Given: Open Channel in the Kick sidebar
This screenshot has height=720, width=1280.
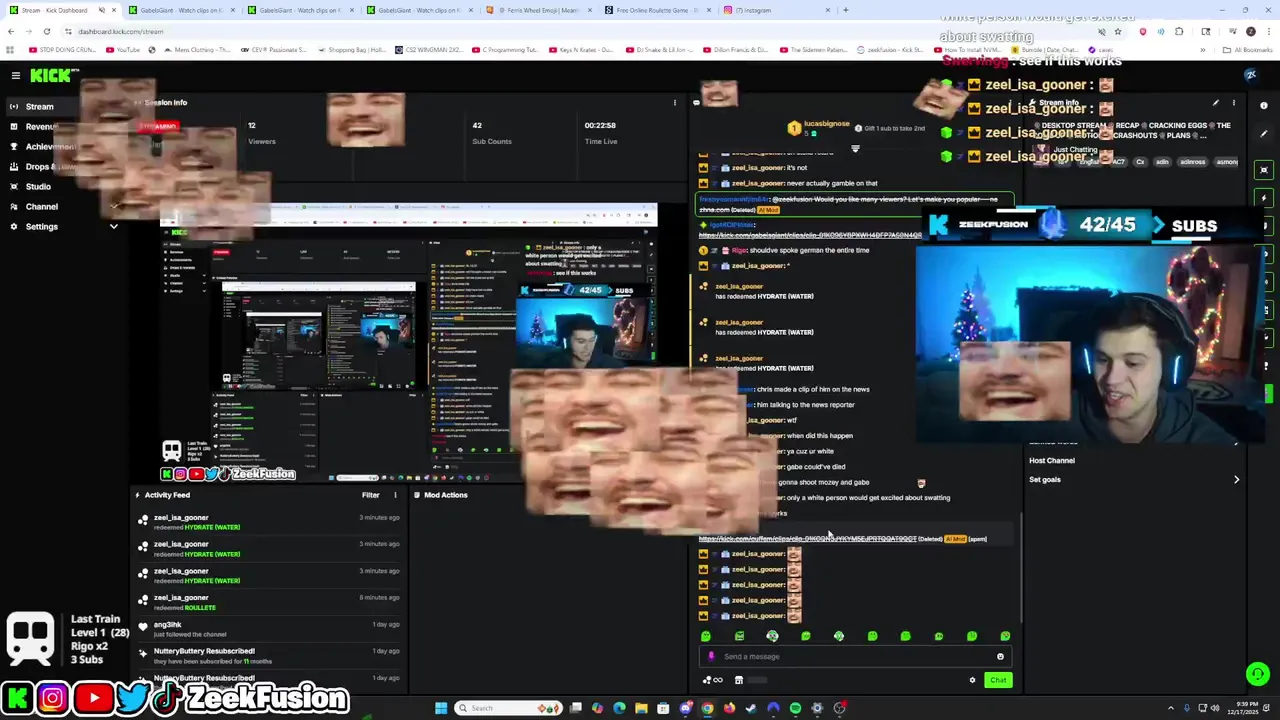Looking at the screenshot, I should coord(41,206).
